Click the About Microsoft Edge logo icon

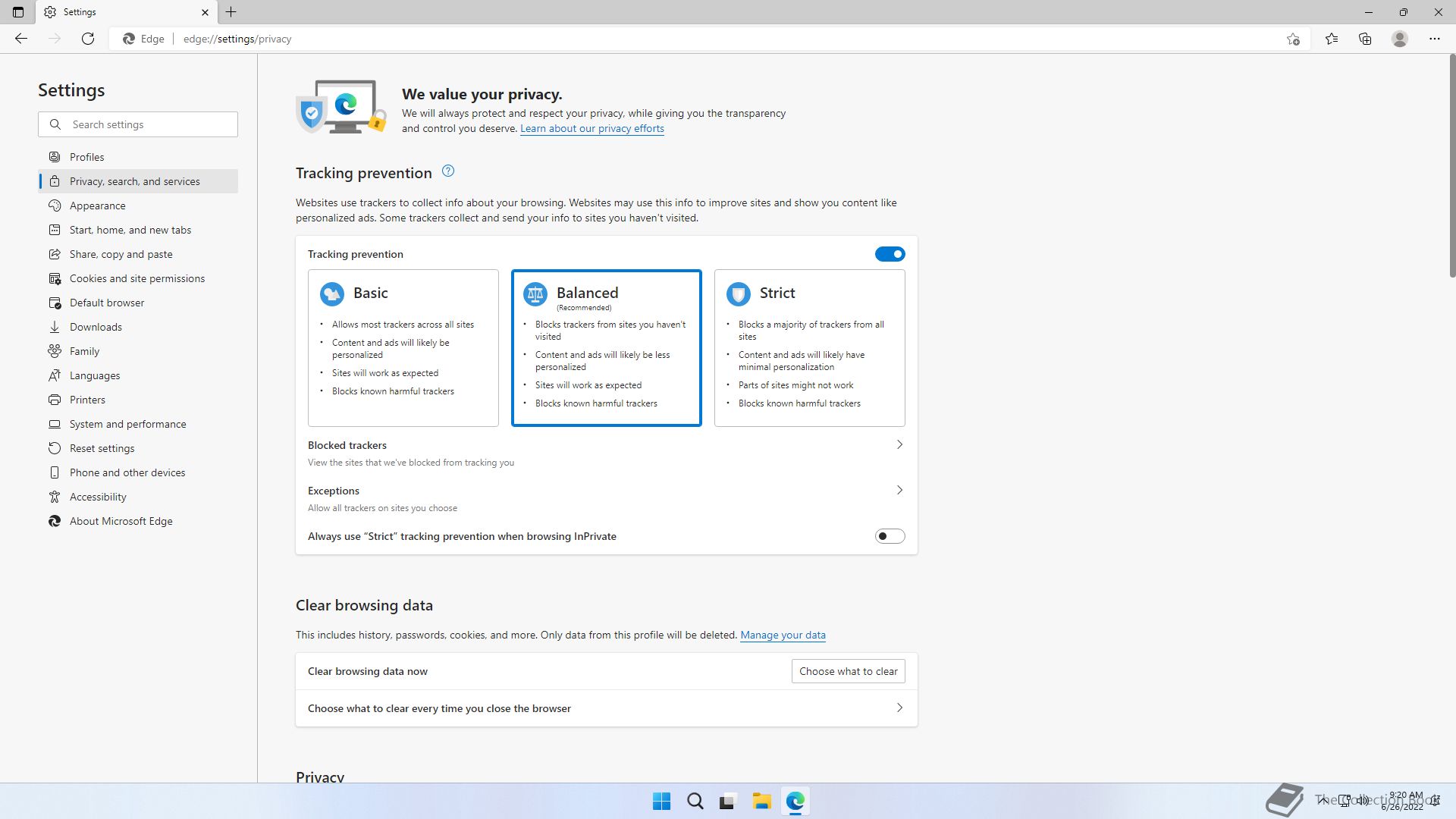55,521
